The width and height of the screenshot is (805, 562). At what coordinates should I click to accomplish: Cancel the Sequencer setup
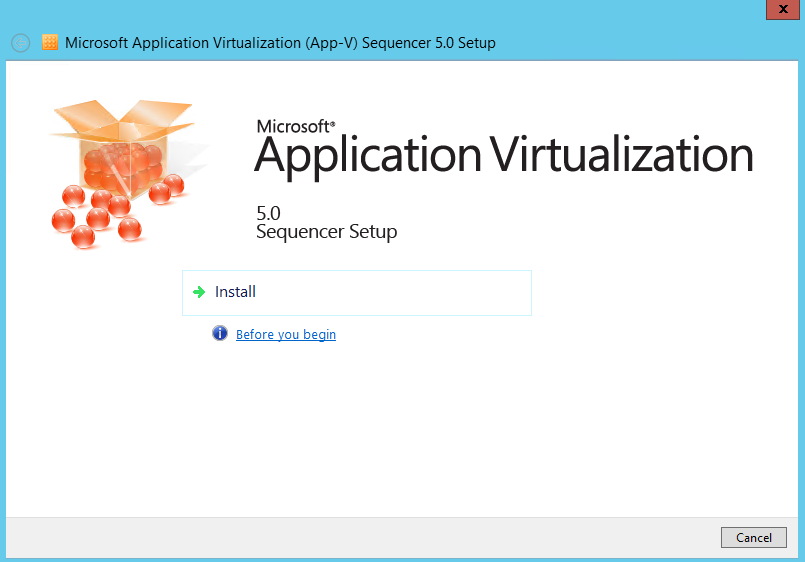coord(753,537)
